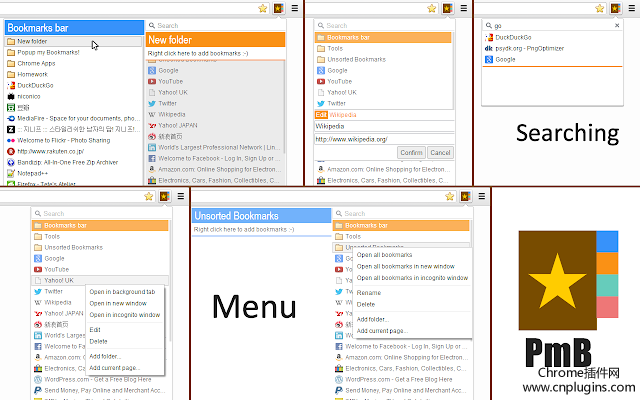Choose Edit in the Yahoo! UK context menu

[95, 329]
